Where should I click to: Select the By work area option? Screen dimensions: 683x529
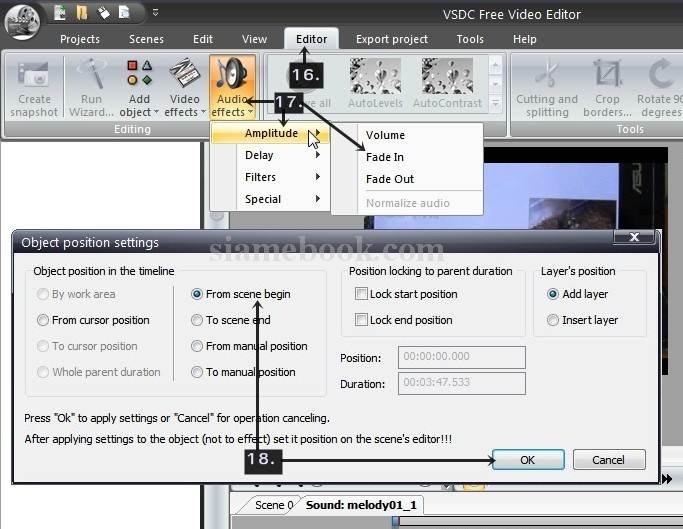(43, 294)
